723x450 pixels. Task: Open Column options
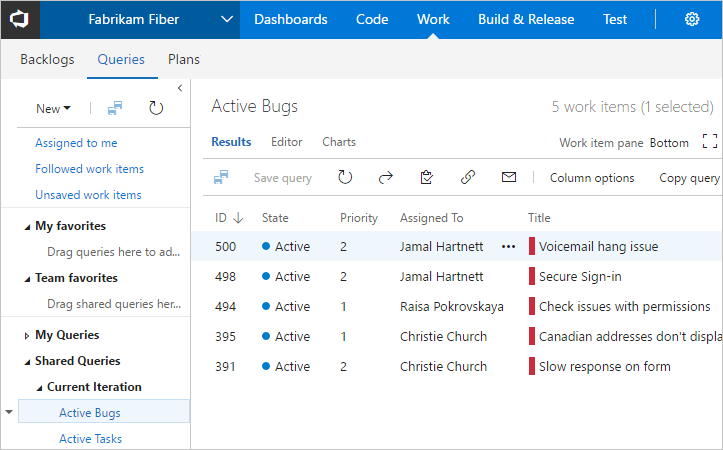tap(592, 178)
